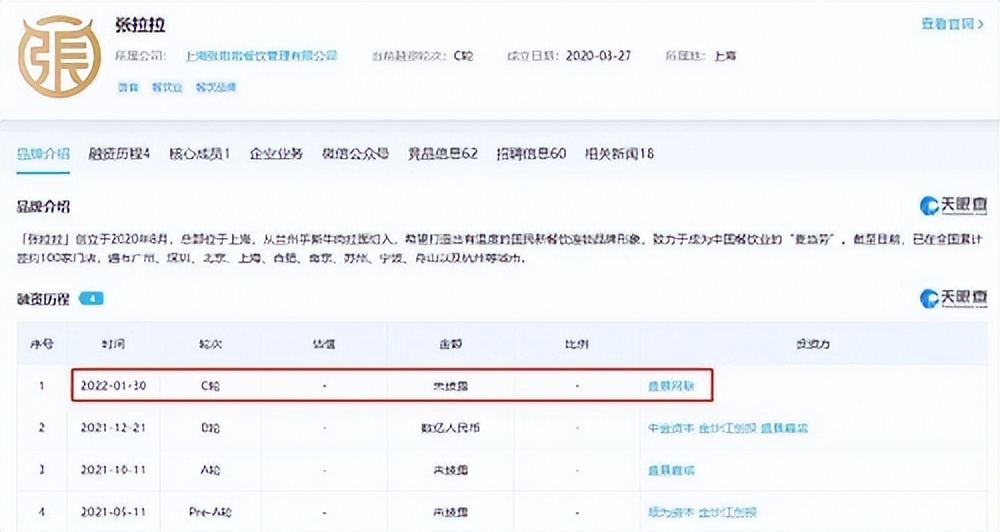Click the 未披露 amount in the 2021-05-11 row
Image resolution: width=1000 pixels, height=532 pixels.
click(450, 512)
